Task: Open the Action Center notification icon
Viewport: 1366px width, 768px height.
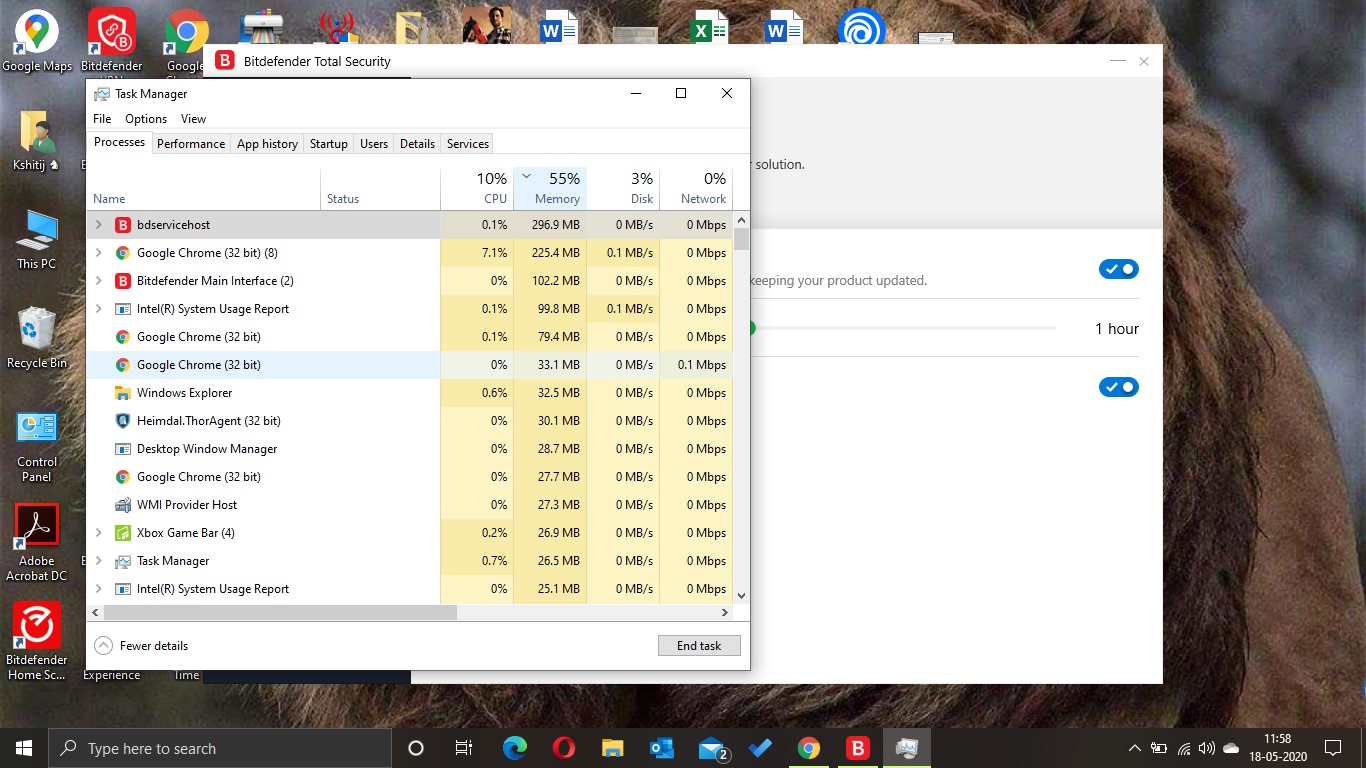Action: (x=1333, y=748)
